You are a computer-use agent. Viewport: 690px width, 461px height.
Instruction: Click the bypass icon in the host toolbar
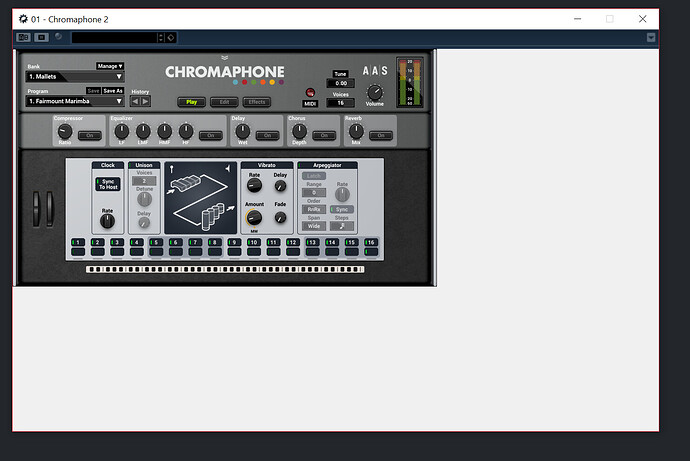pyautogui.click(x=41, y=37)
